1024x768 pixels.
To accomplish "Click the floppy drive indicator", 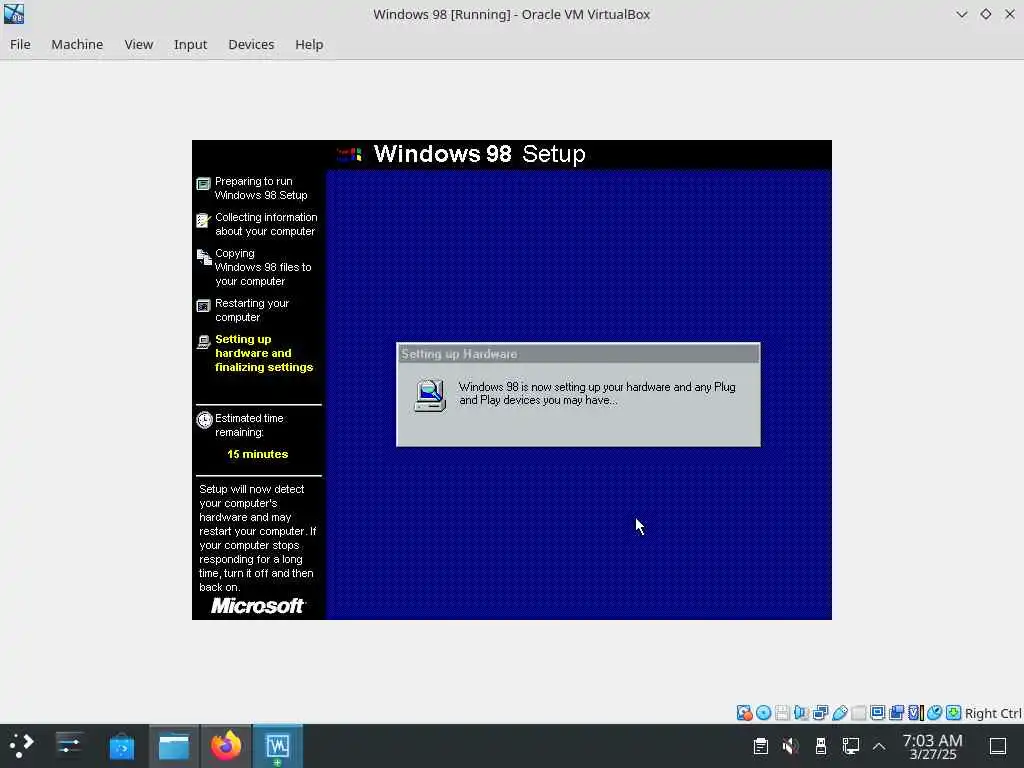I will point(782,712).
